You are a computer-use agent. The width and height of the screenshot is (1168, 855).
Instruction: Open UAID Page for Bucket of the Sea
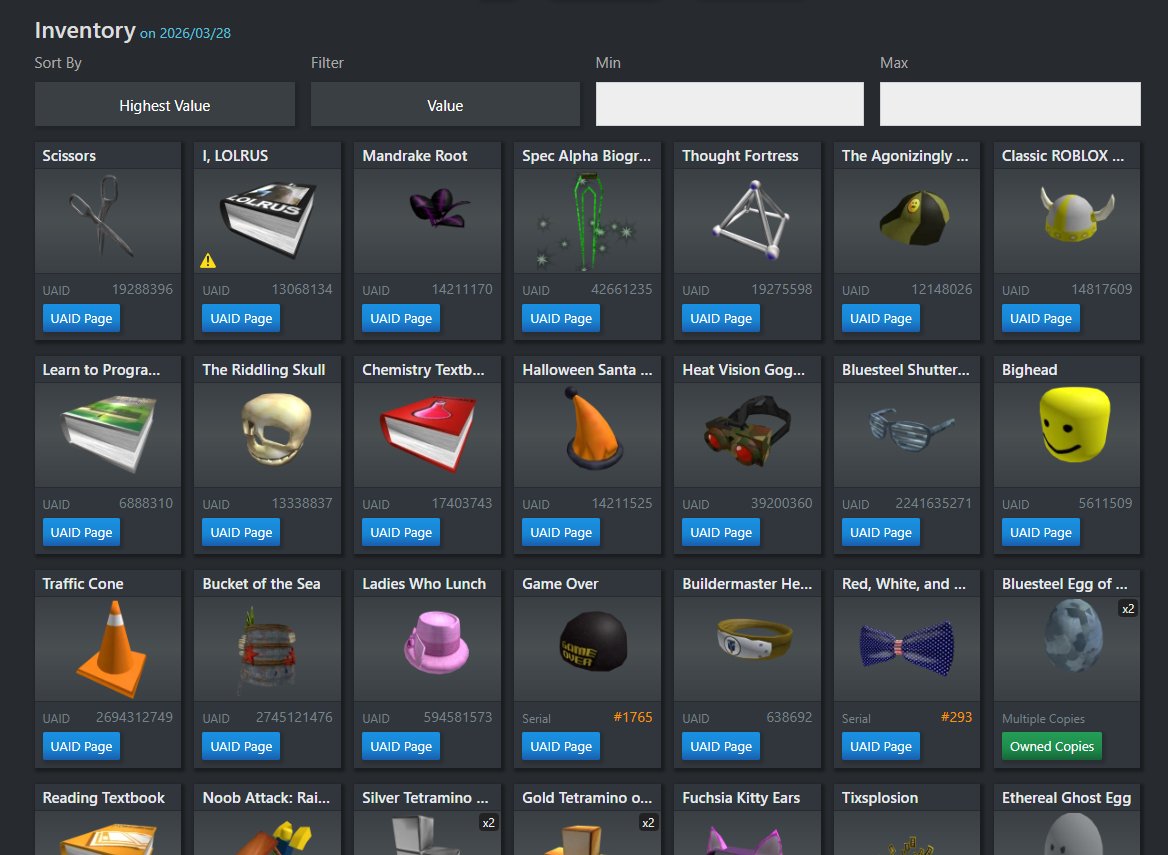coord(241,746)
